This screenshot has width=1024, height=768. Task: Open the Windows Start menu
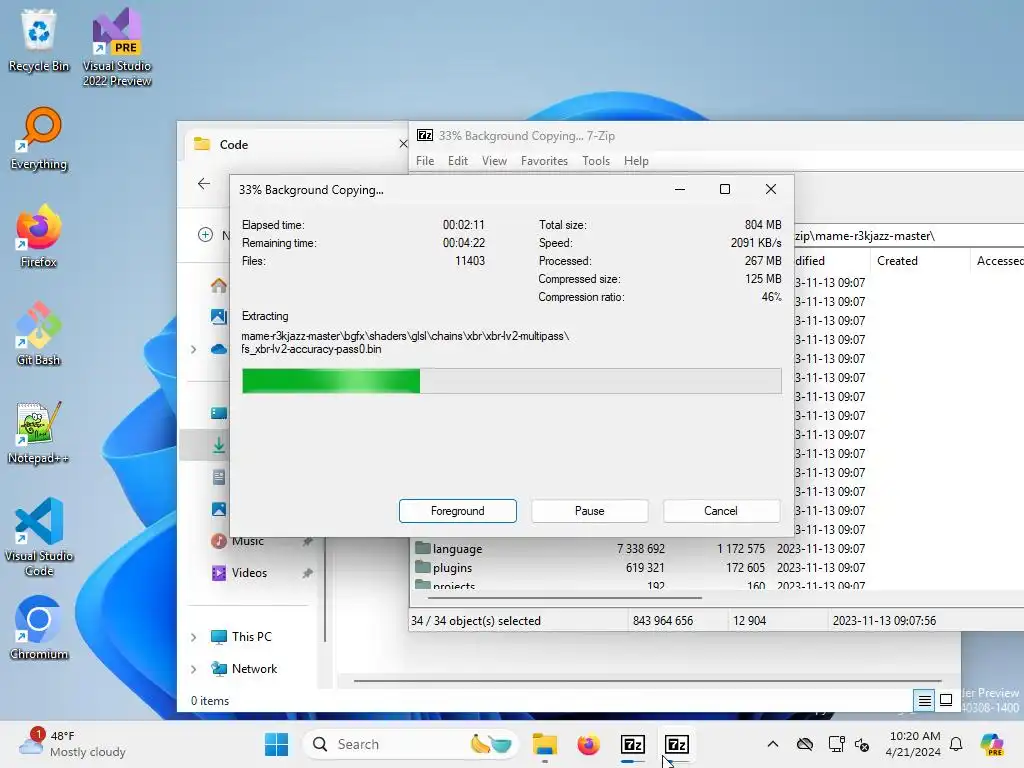point(276,744)
